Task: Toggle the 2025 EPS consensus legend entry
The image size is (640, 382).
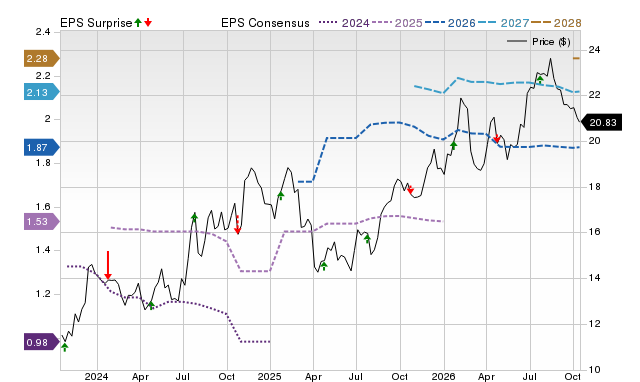Action: [x=397, y=23]
